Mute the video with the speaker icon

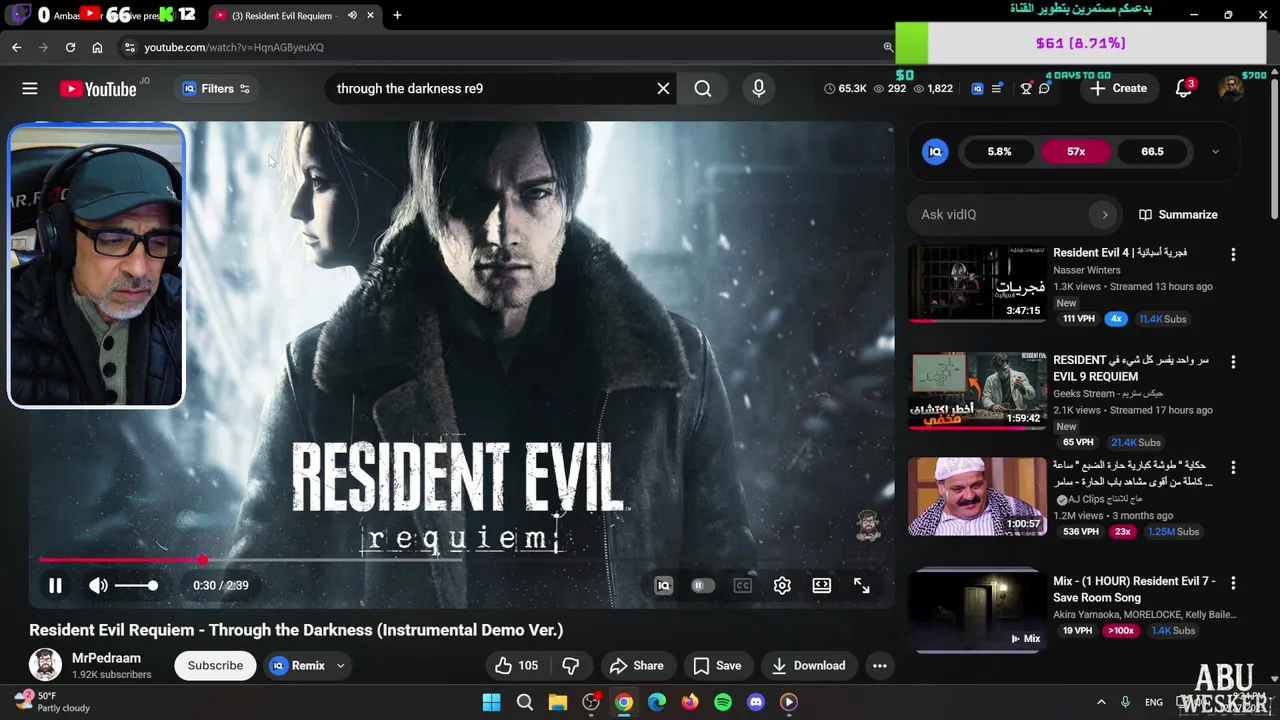98,586
